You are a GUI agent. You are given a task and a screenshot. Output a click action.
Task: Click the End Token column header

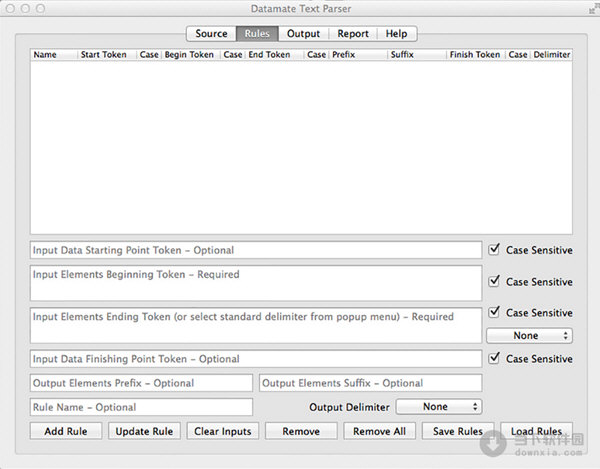pyautogui.click(x=274, y=55)
